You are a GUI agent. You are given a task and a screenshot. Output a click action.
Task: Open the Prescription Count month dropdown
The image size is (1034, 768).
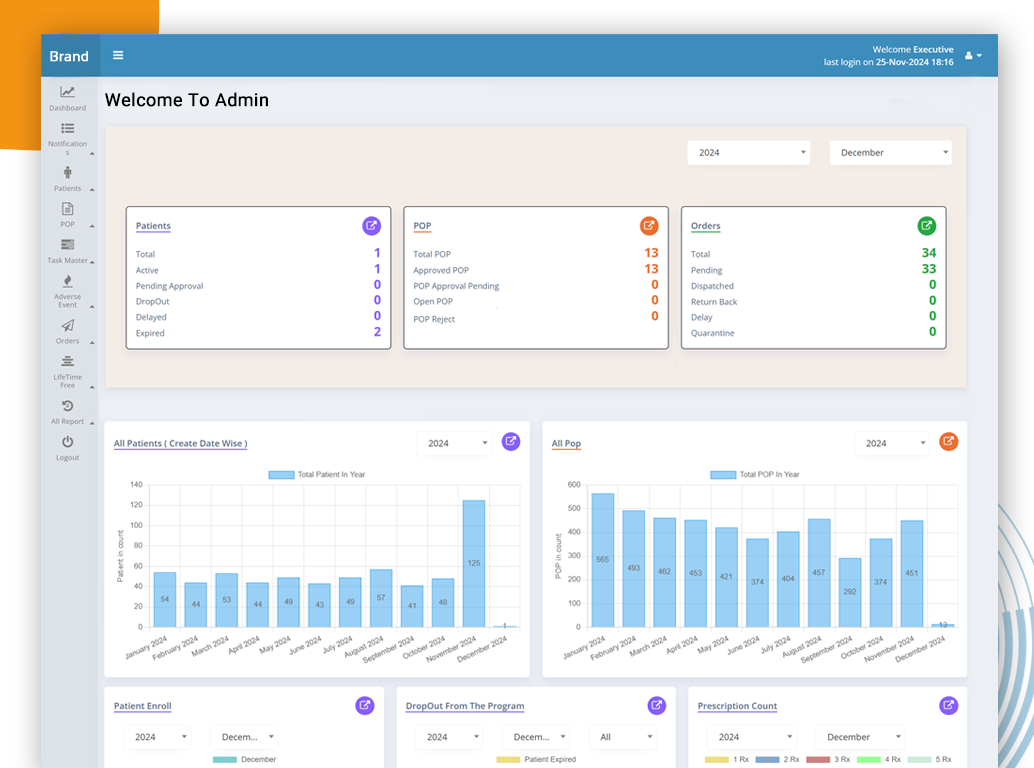(x=861, y=737)
